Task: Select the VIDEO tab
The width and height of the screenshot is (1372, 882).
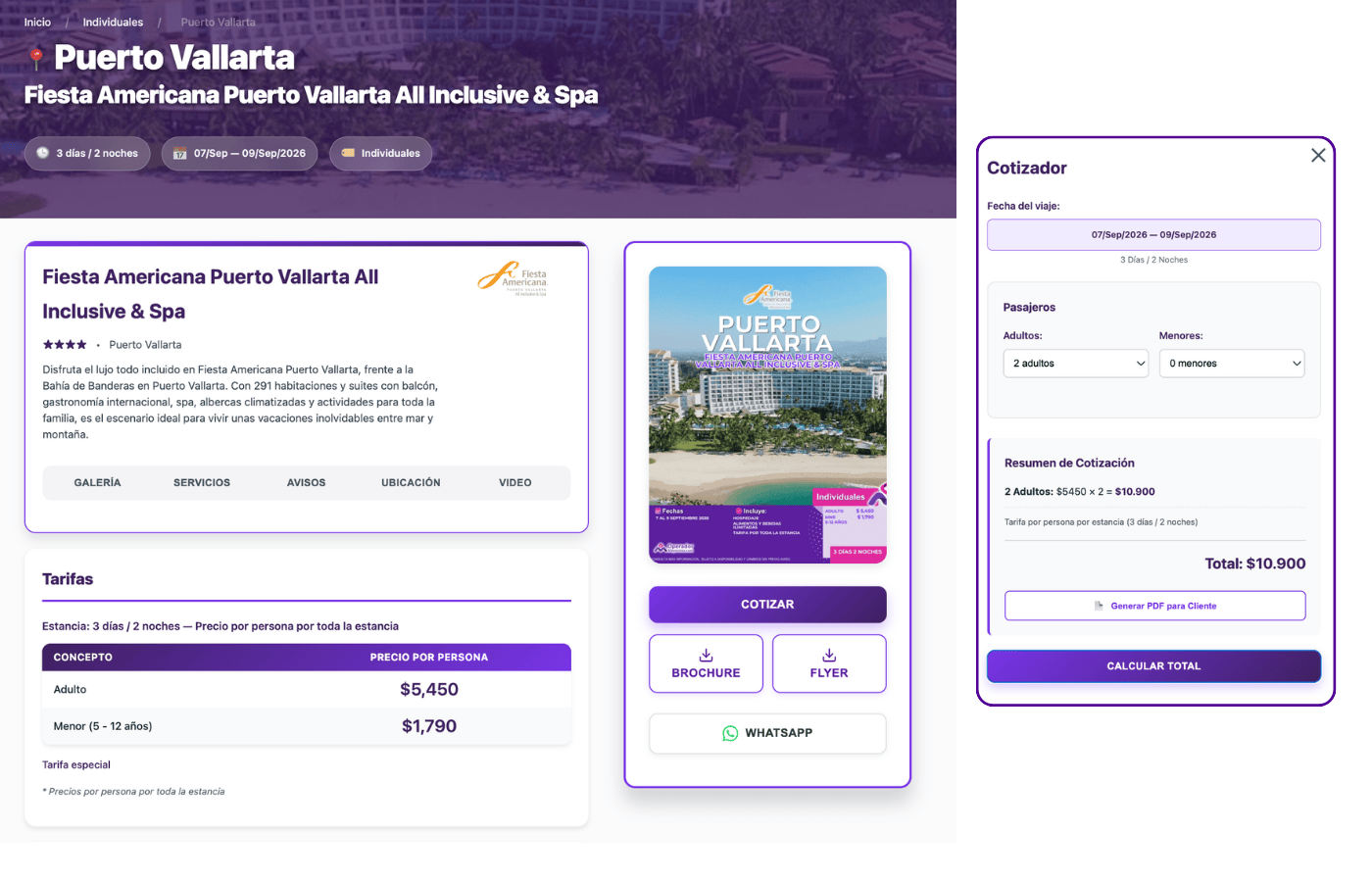Action: point(515,483)
